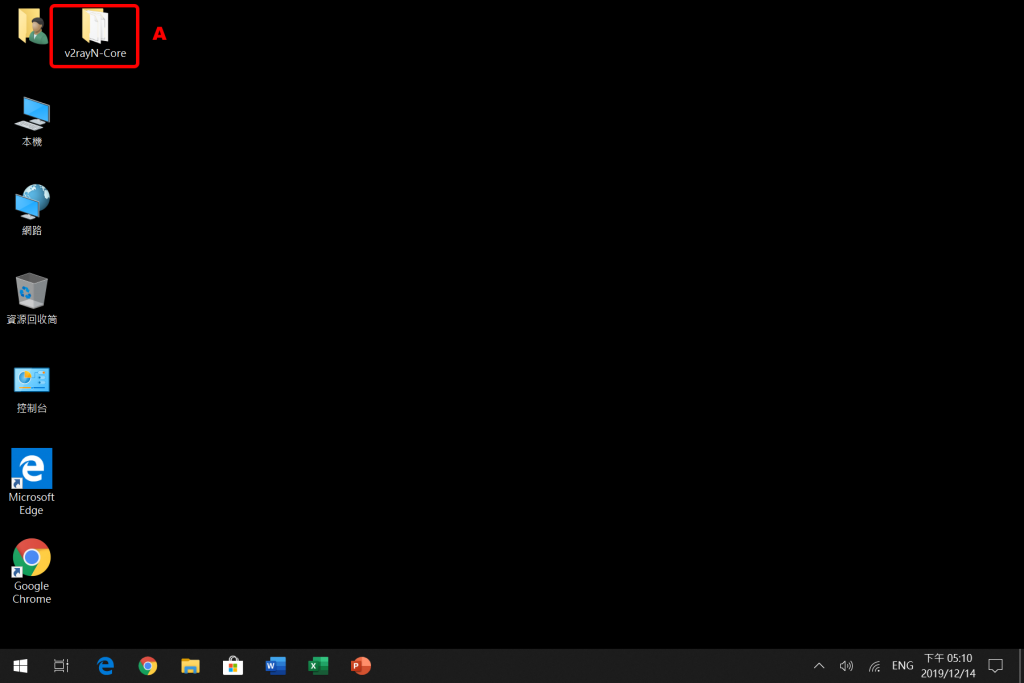Open the Action Center notifications icon
The width and height of the screenshot is (1024, 683).
click(x=995, y=666)
